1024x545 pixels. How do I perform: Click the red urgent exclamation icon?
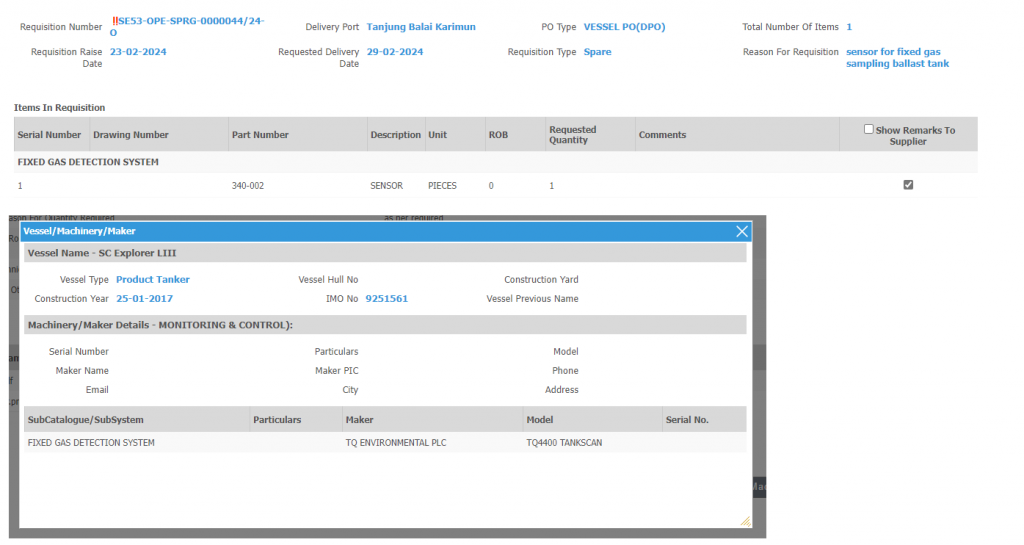point(114,21)
